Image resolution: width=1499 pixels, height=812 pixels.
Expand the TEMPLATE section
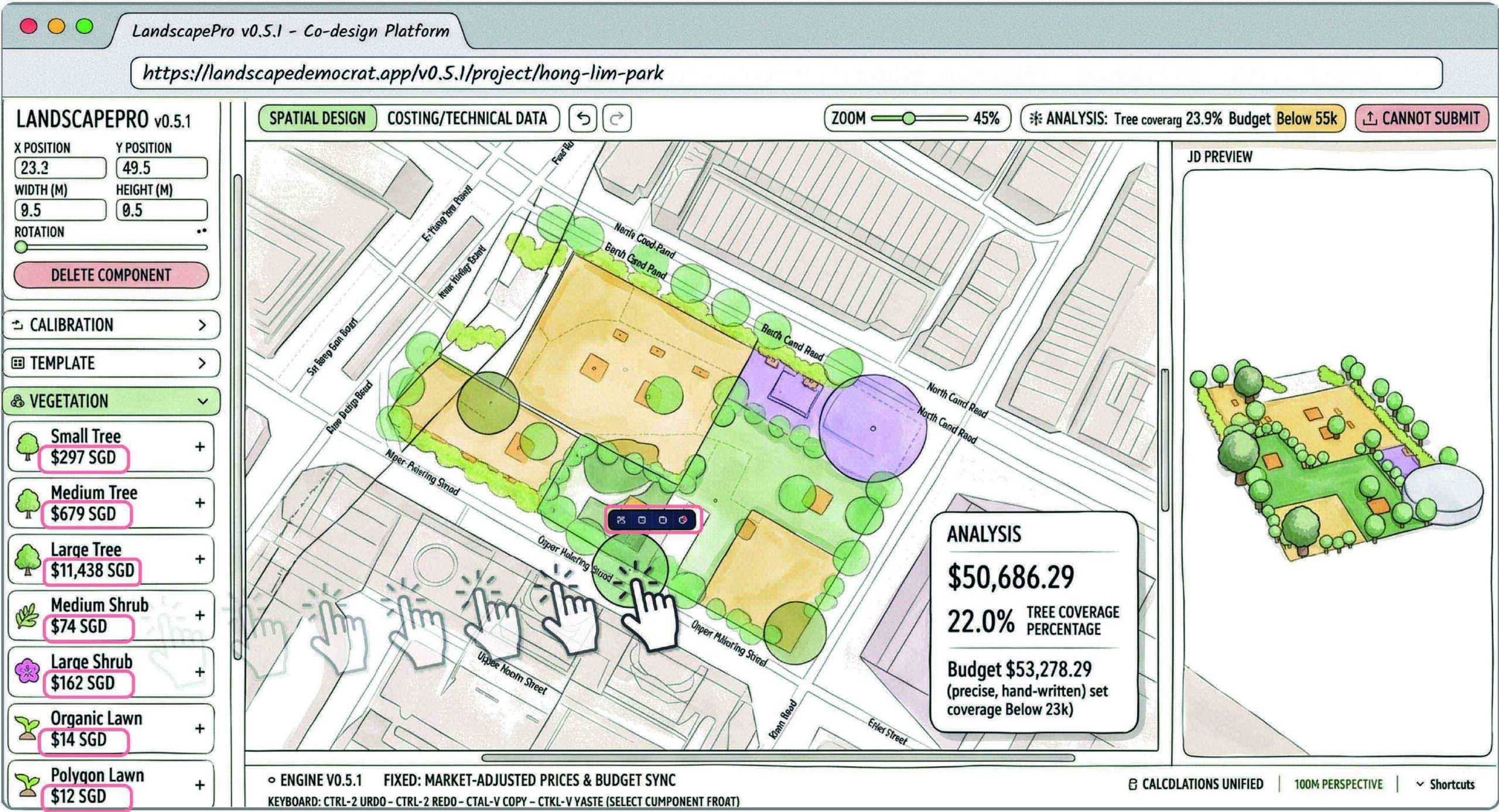point(112,363)
